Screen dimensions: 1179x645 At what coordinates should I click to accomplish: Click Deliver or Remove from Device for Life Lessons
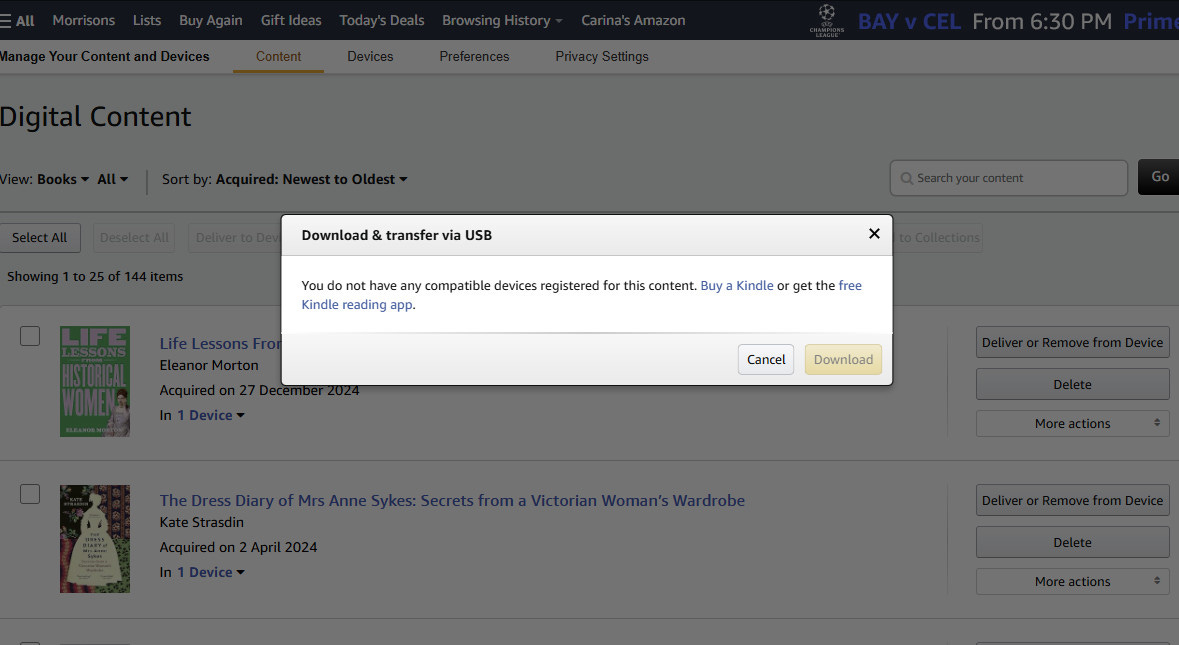tap(1072, 342)
